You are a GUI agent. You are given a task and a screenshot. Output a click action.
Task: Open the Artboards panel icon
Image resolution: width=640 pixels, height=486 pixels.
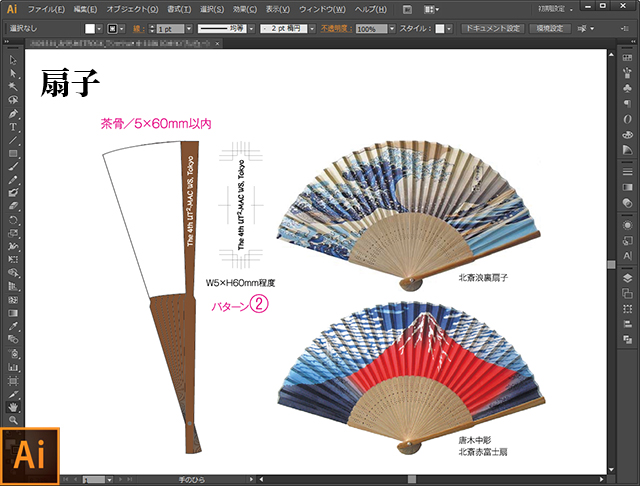(x=627, y=293)
